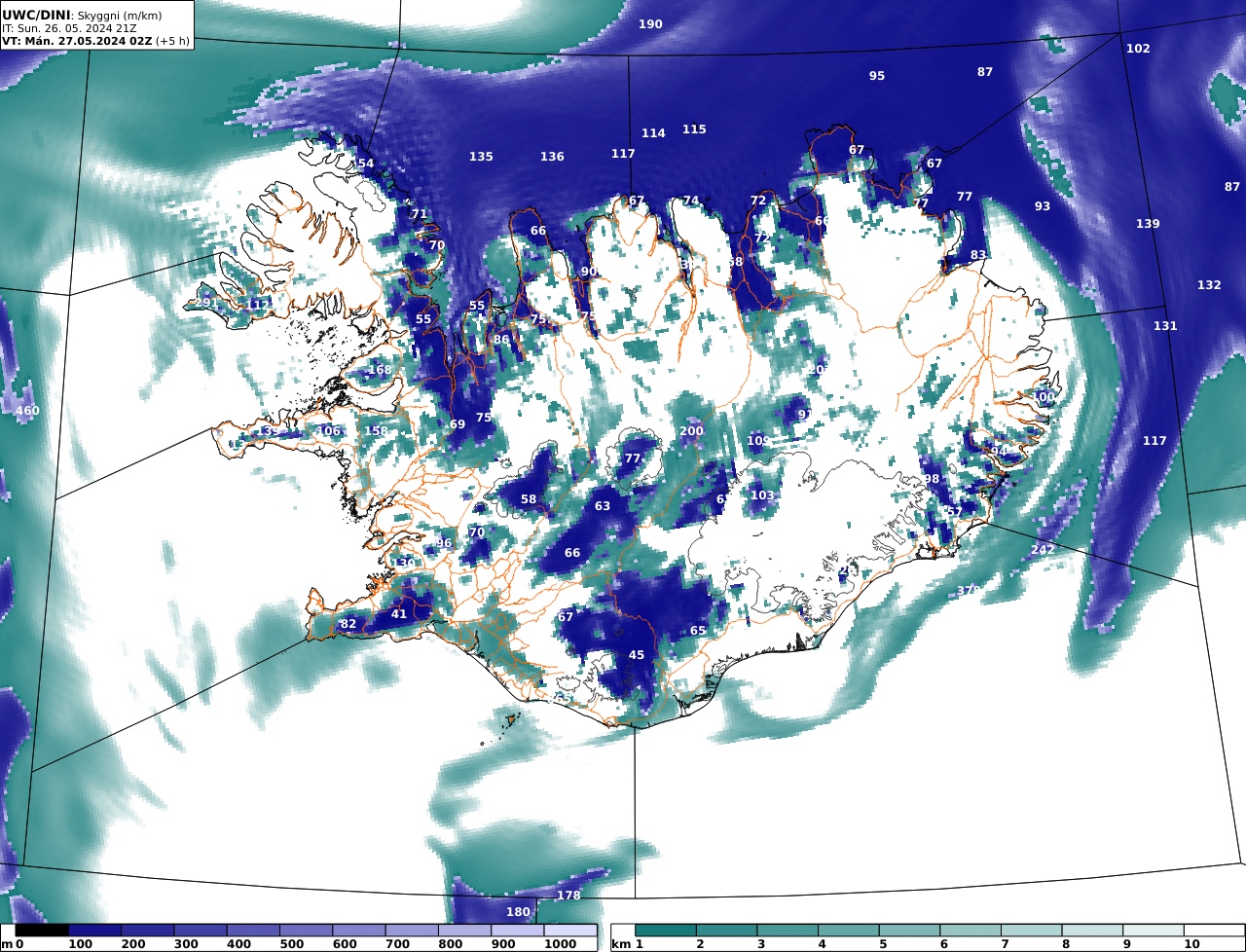The width and height of the screenshot is (1246, 952).
Task: Click the map value 242
Action: [x=1043, y=550]
